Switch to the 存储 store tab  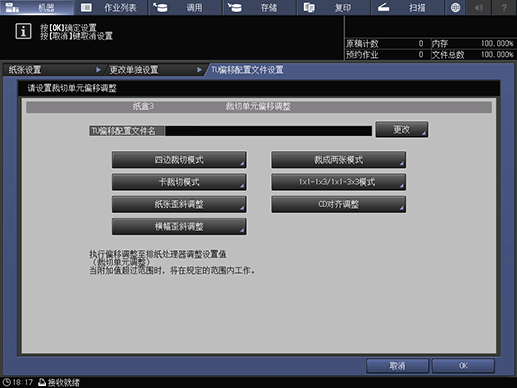click(259, 7)
